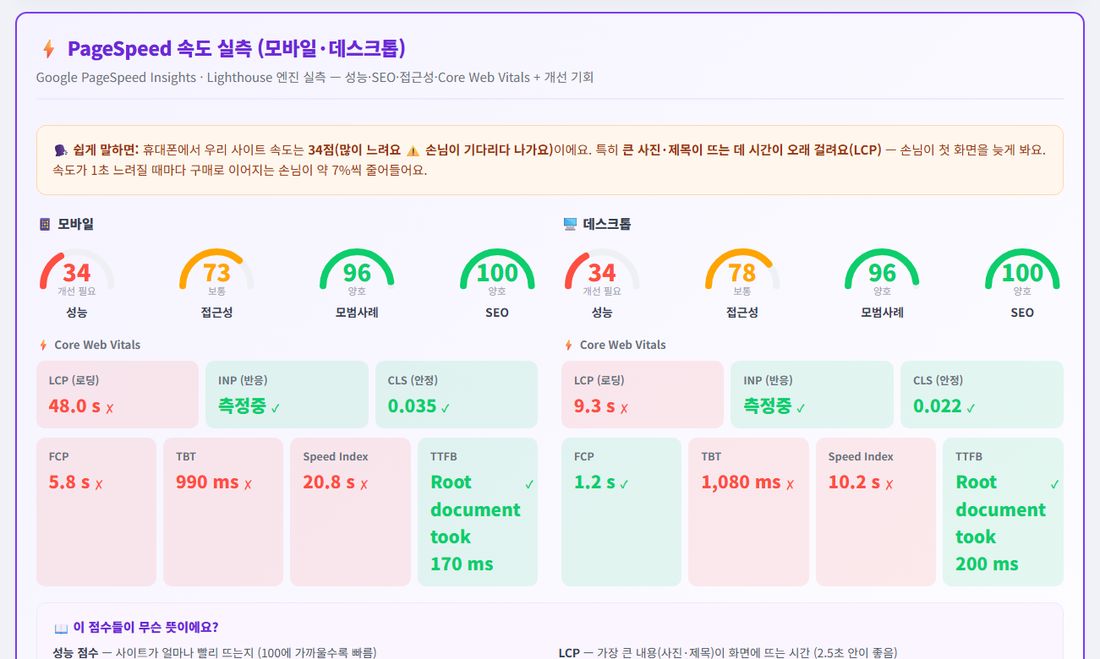
Task: Click the desktop TBT card showing 1,080 ms
Action: point(749,512)
